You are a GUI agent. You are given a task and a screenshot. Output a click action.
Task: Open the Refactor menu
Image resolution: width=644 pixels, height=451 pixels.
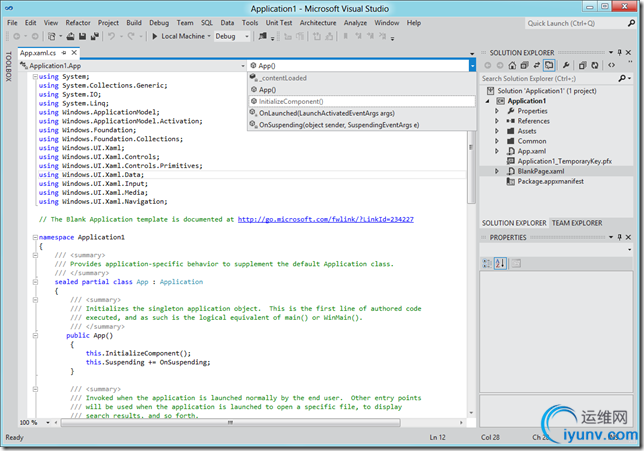(78, 23)
